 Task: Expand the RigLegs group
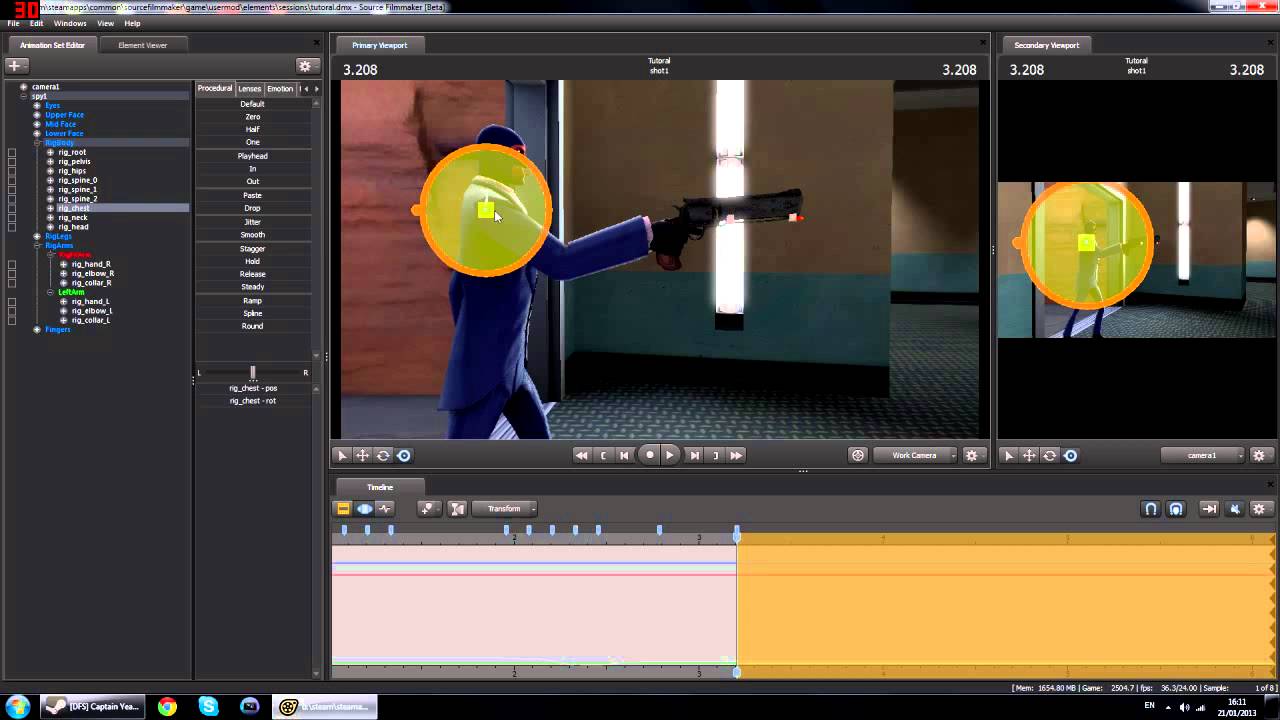tap(37, 237)
